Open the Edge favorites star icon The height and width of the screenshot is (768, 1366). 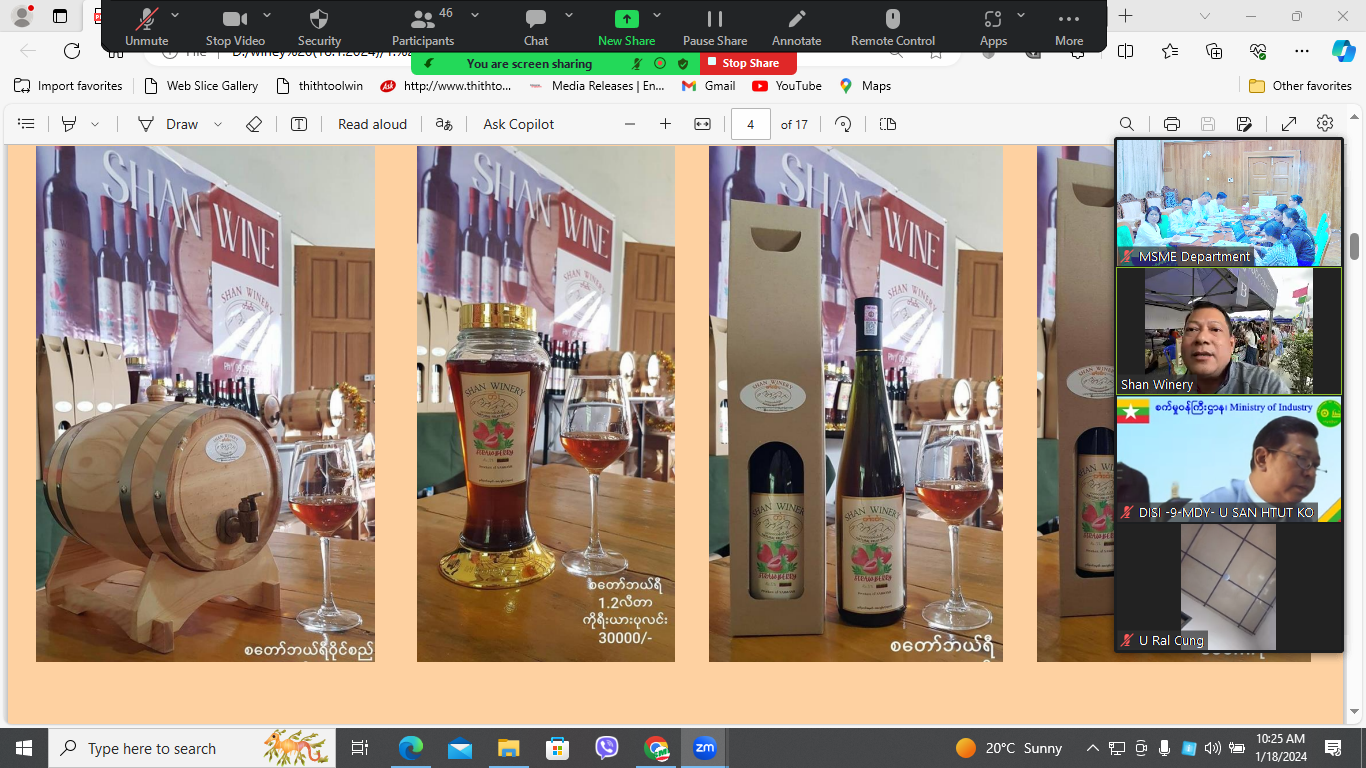pyautogui.click(x=1170, y=51)
